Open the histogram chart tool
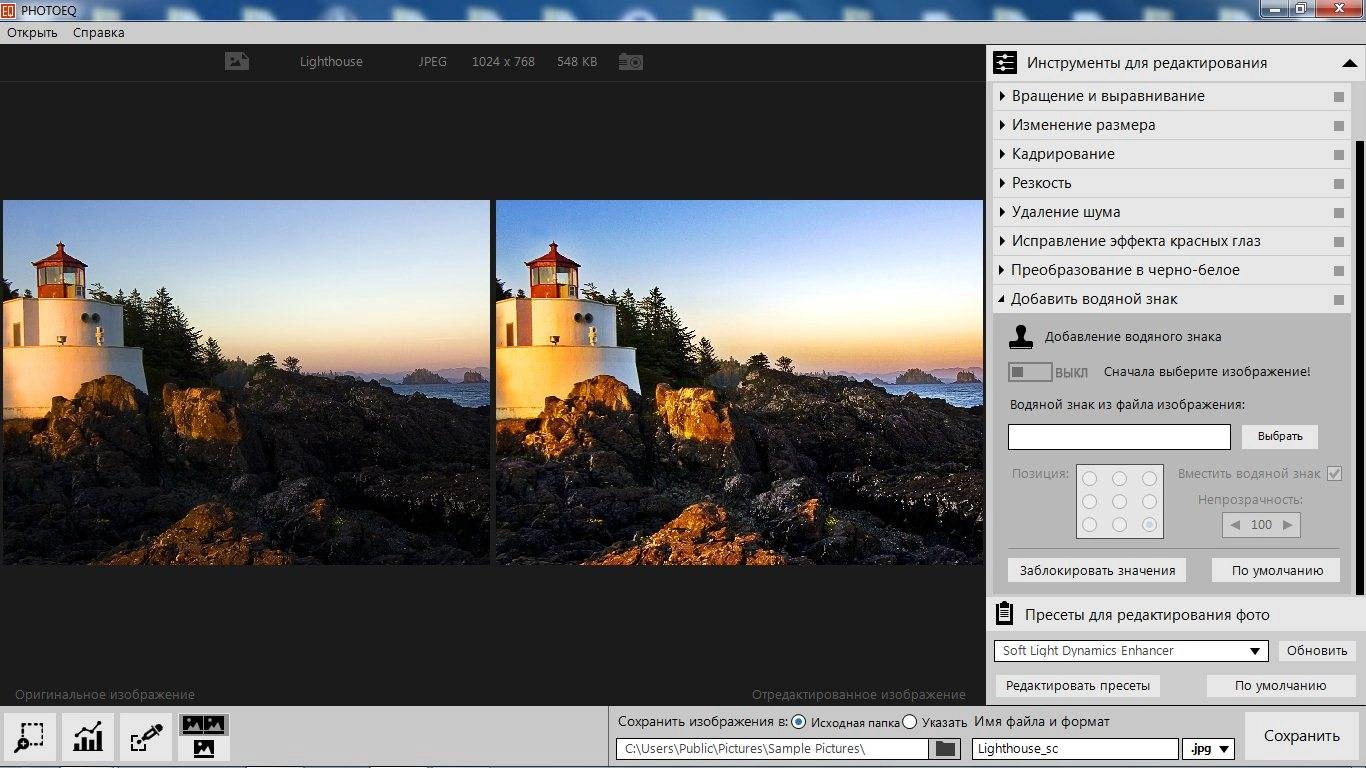This screenshot has width=1366, height=768. (89, 738)
